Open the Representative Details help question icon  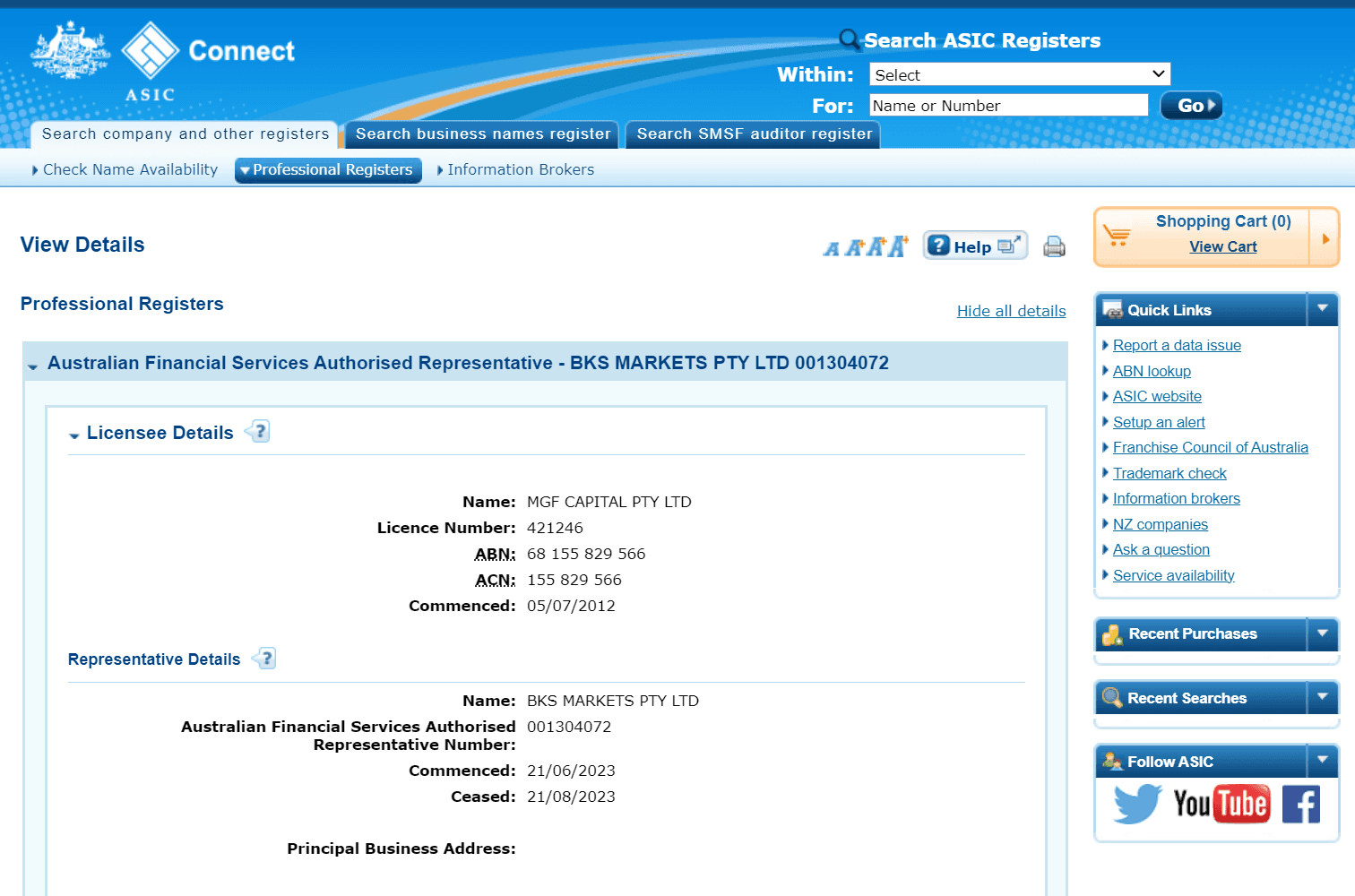coord(264,659)
